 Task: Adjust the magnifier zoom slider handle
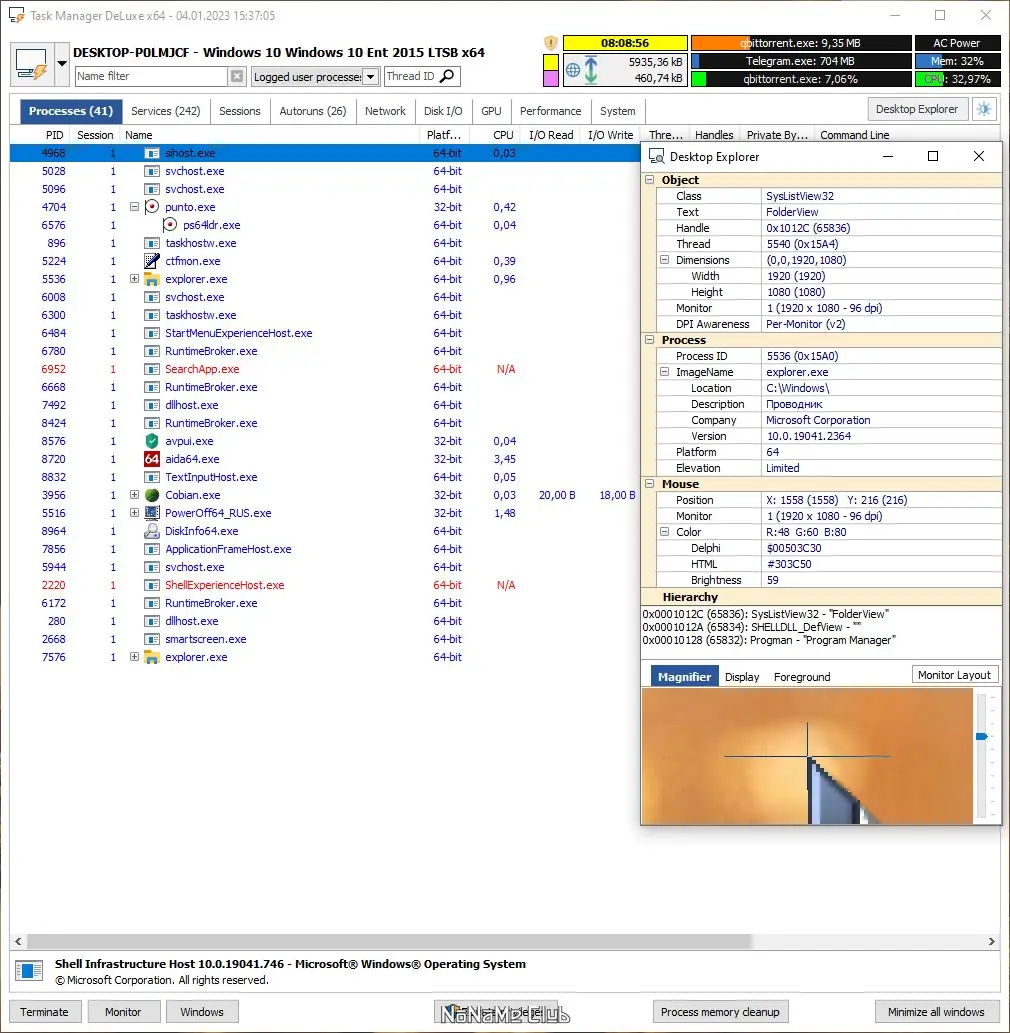pos(982,736)
